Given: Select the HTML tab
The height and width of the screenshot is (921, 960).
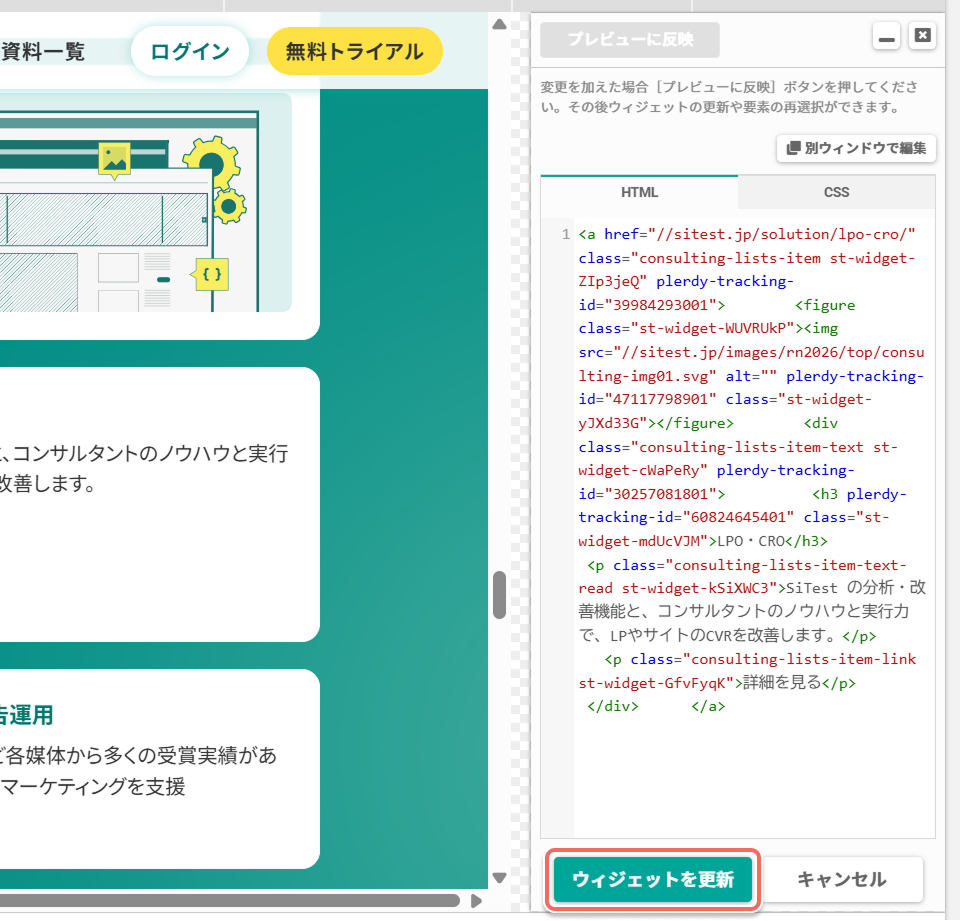Looking at the screenshot, I should click(639, 192).
